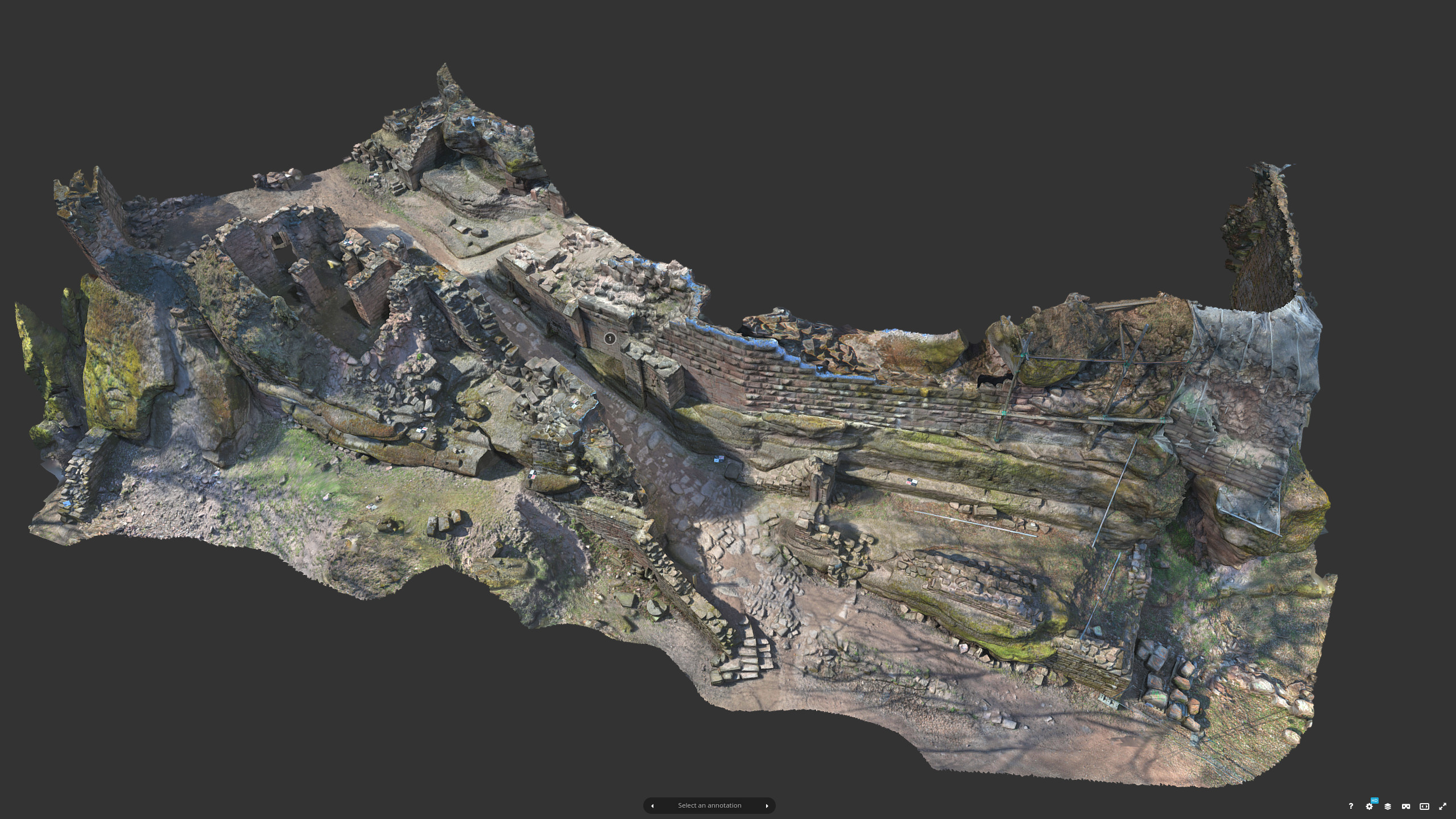Go to next annotation arrow
Viewport: 1456px width, 819px height.
pos(767,805)
